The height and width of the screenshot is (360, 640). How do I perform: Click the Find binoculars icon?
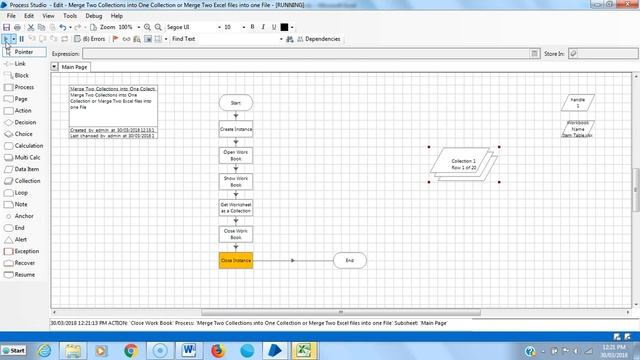click(x=290, y=39)
